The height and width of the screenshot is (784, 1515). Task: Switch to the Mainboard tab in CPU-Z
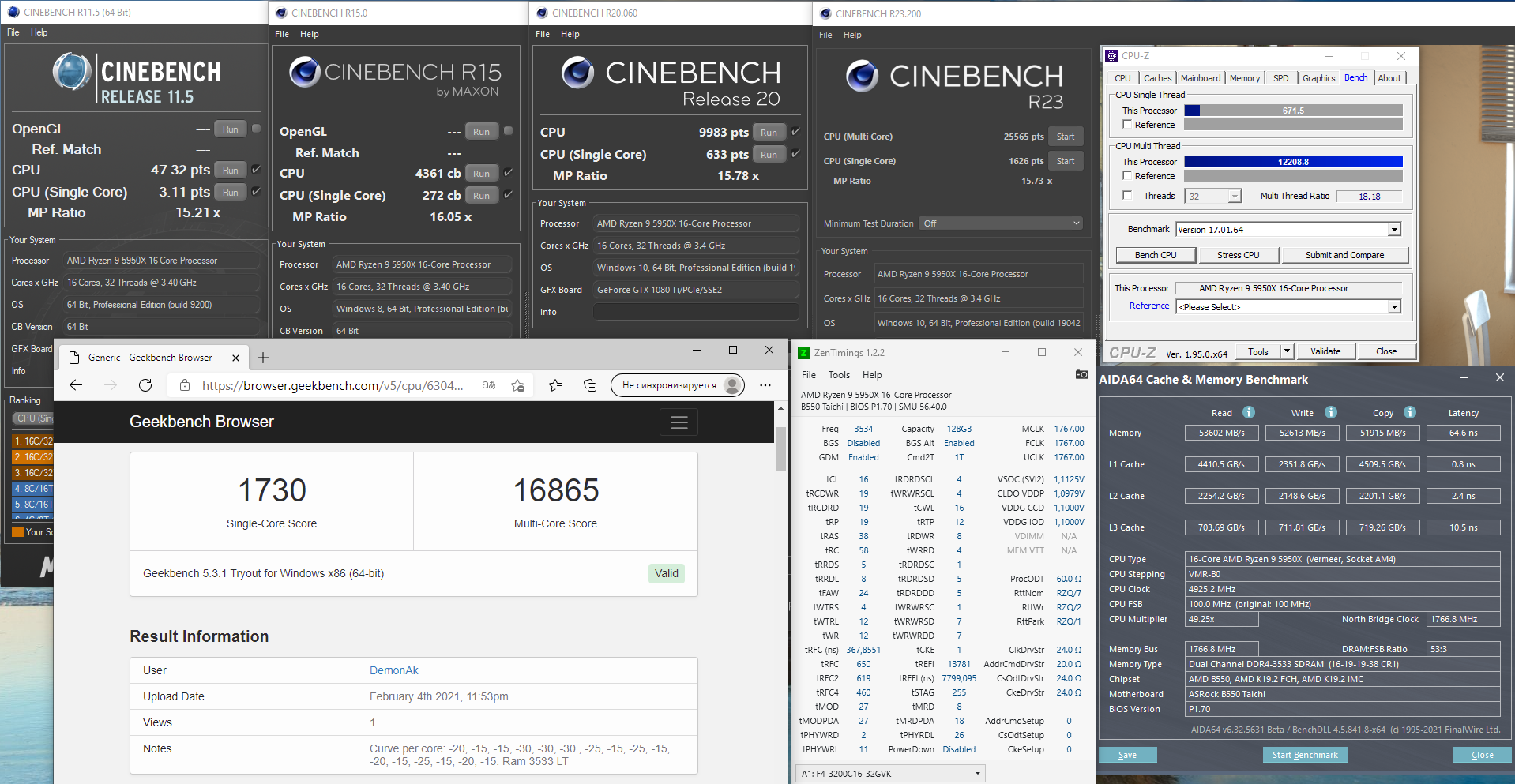(x=1201, y=78)
